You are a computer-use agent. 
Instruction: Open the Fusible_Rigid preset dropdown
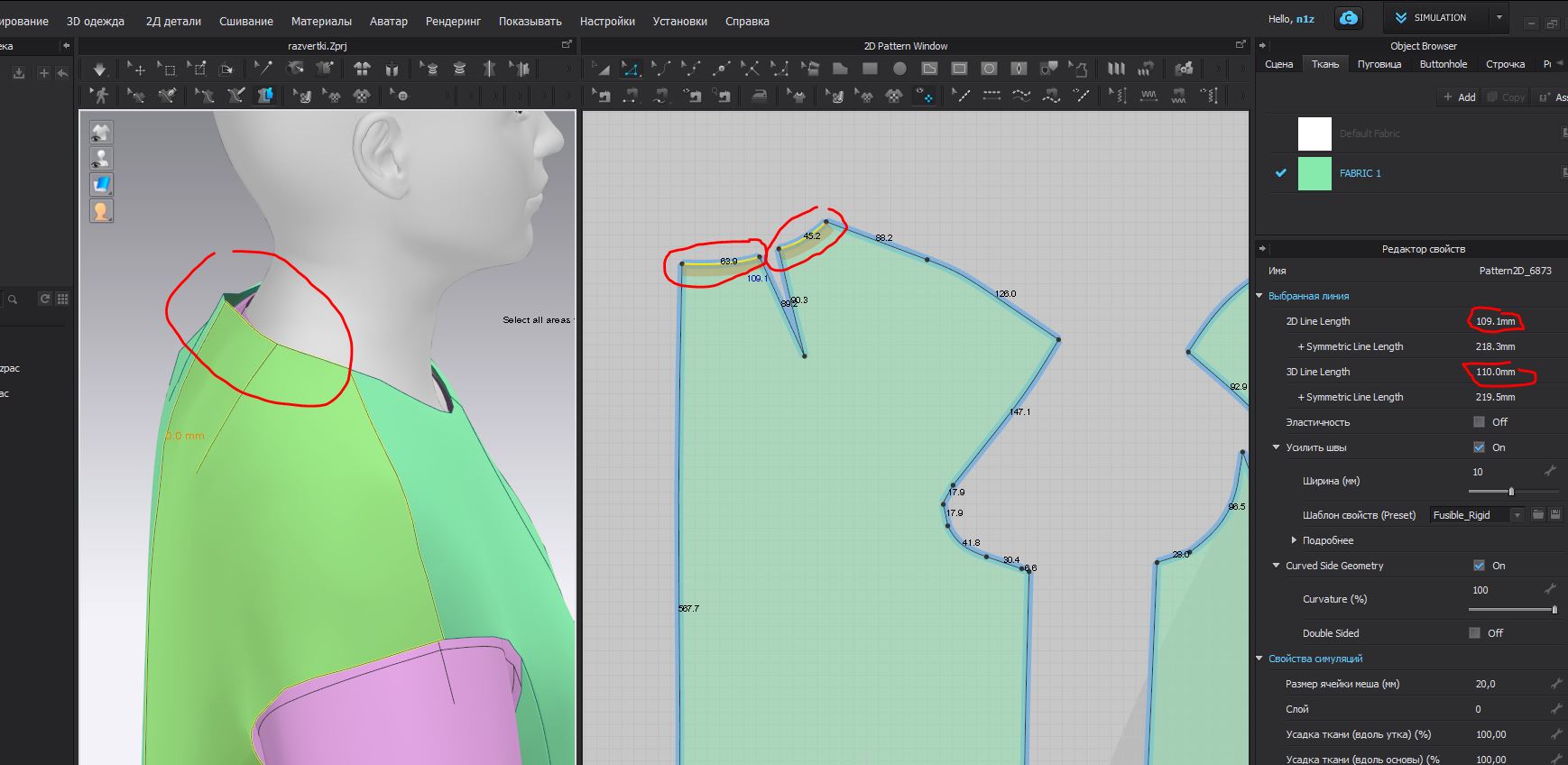click(x=1517, y=515)
